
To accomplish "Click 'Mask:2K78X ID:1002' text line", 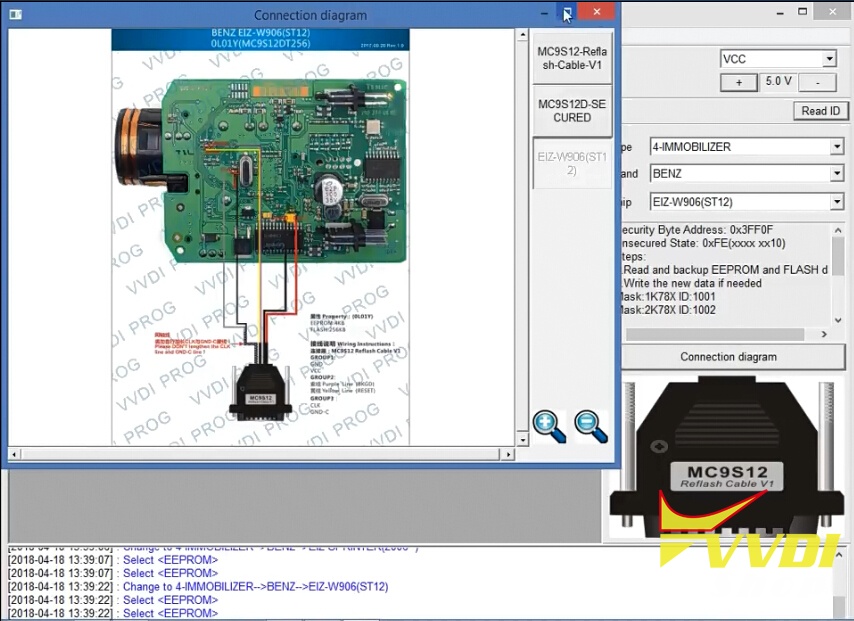I will point(669,310).
